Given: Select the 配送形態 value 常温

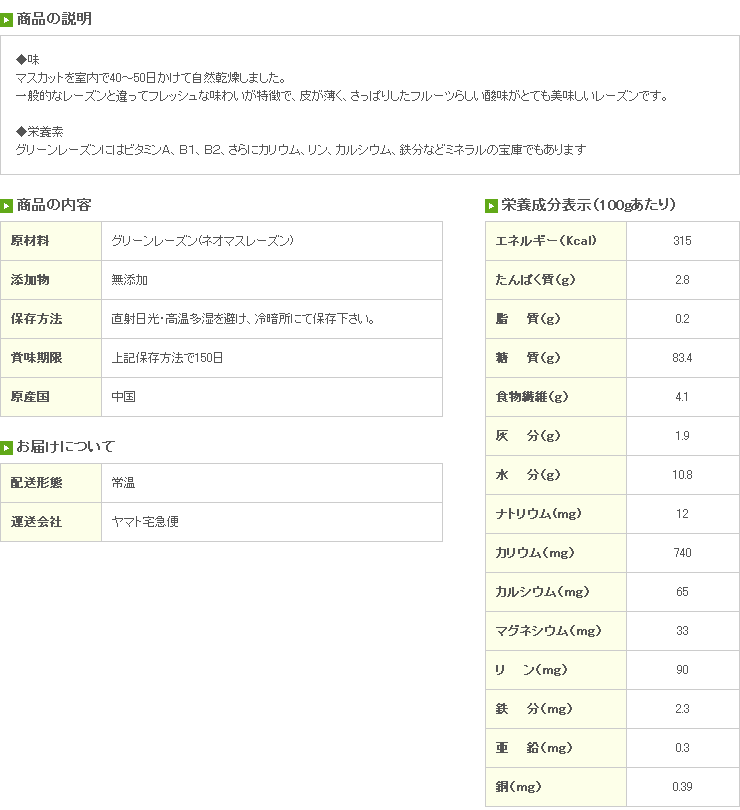Looking at the screenshot, I should coord(124,483).
